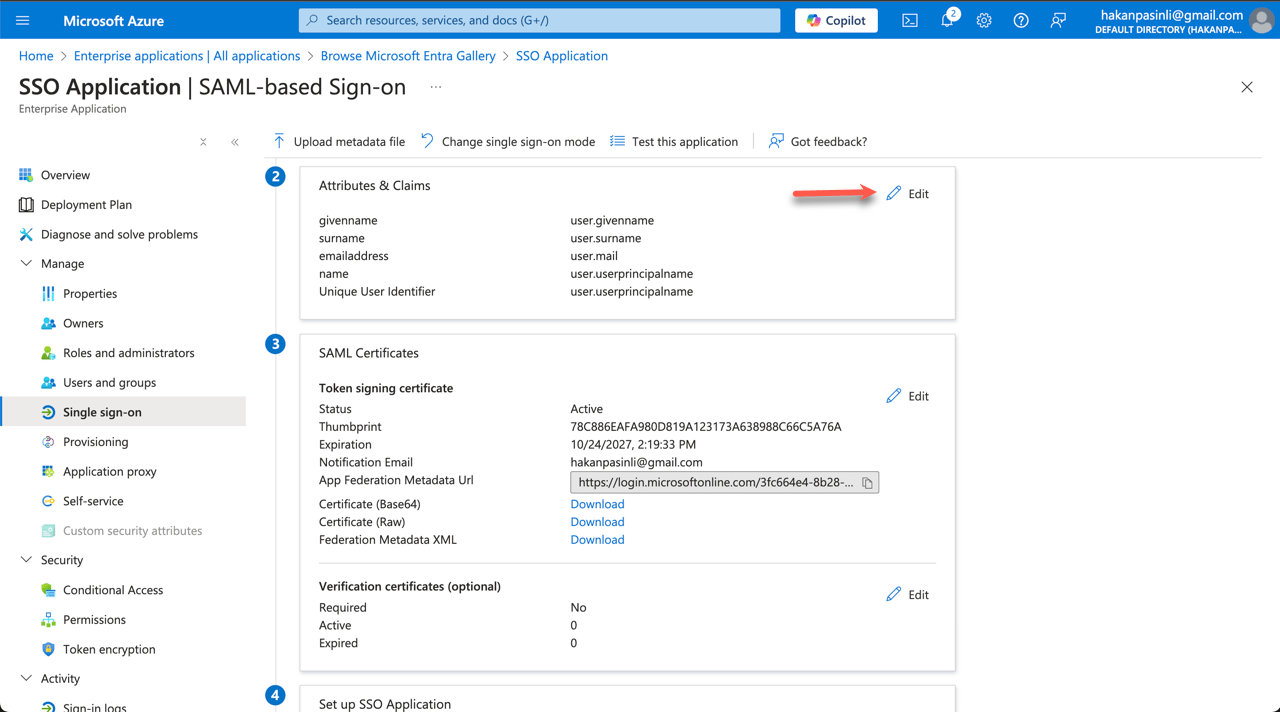Viewport: 1280px width, 712px height.
Task: Open the settings gear
Action: [983, 20]
